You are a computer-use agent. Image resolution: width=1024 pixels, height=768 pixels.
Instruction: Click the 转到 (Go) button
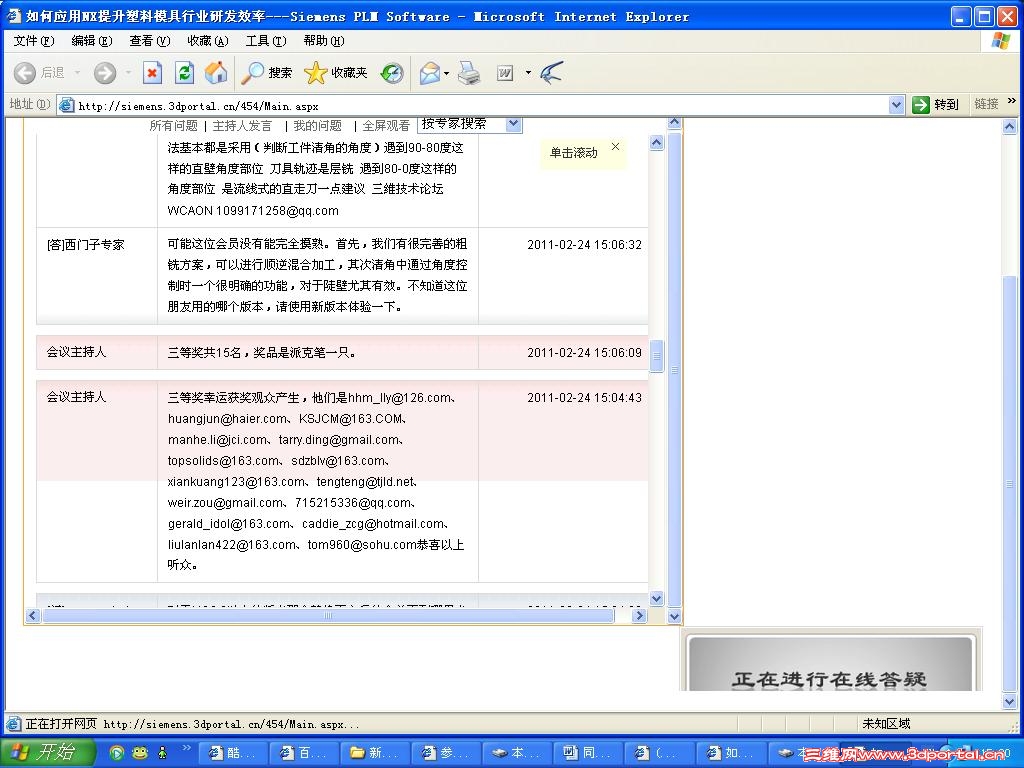pyautogui.click(x=935, y=104)
